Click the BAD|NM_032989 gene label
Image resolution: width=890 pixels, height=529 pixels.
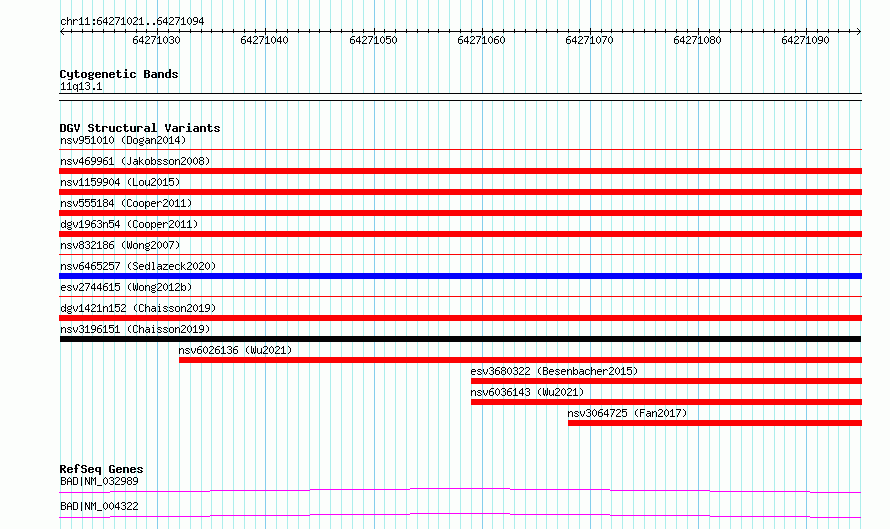point(99,481)
